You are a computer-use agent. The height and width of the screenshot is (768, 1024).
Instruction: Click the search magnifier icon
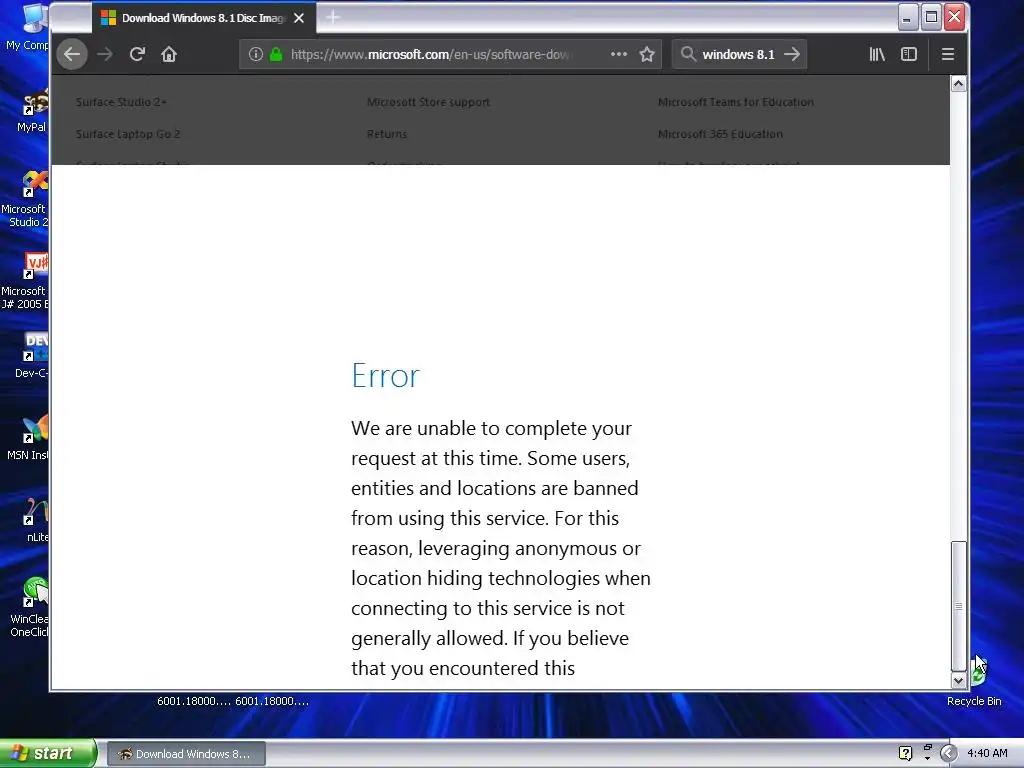click(688, 54)
